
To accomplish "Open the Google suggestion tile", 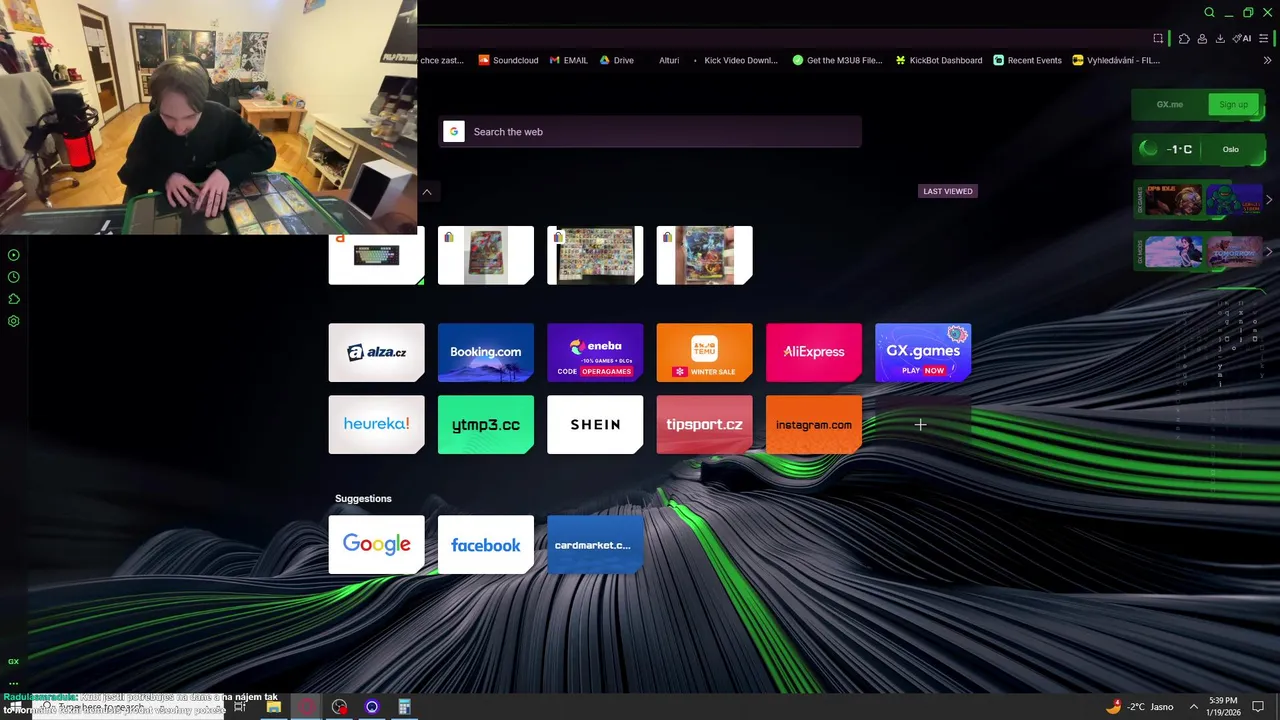I will click(376, 544).
